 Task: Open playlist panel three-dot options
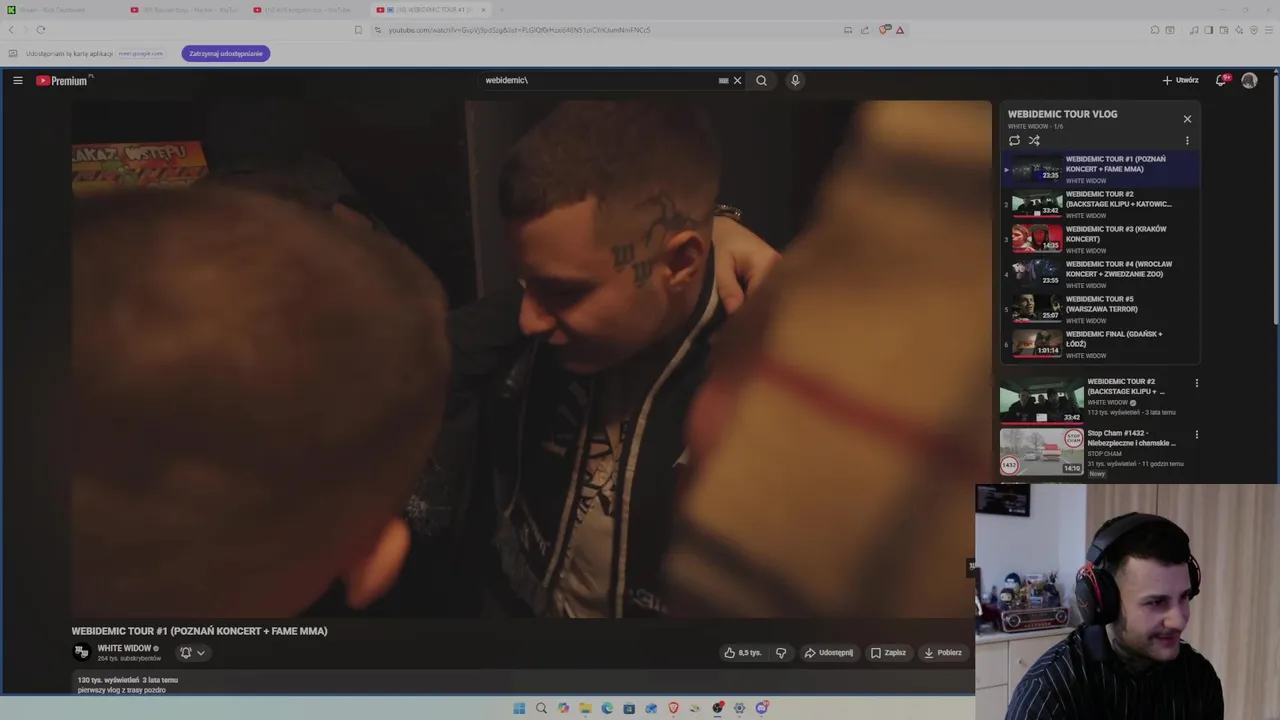[x=1187, y=141]
